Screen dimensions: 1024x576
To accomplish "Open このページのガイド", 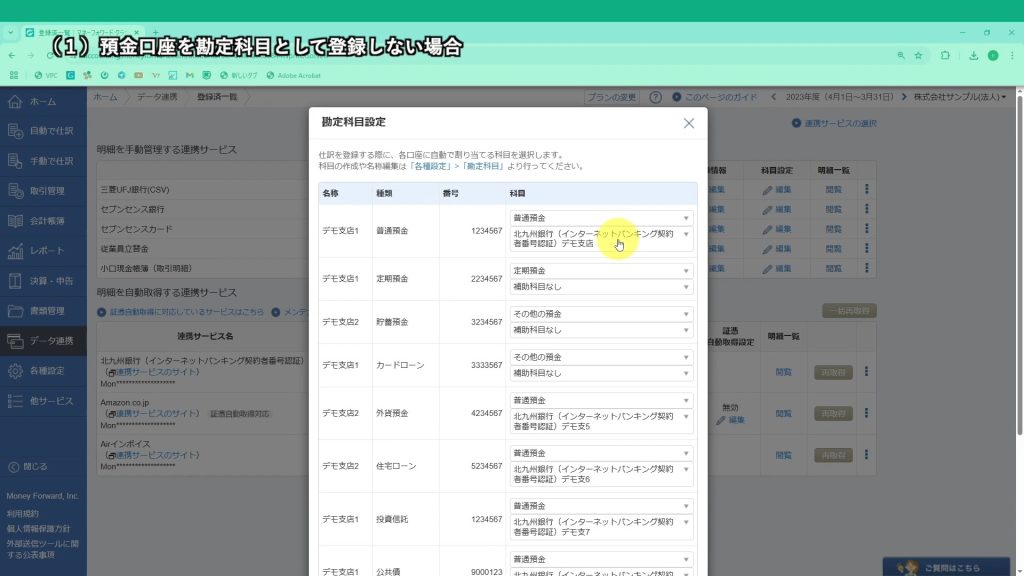I will (x=714, y=97).
